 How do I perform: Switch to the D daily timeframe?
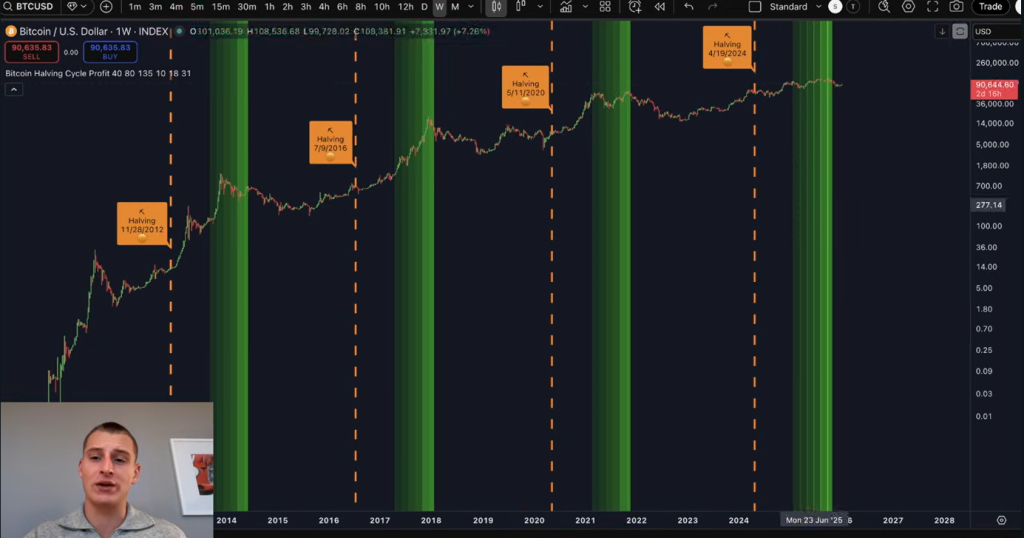424,7
